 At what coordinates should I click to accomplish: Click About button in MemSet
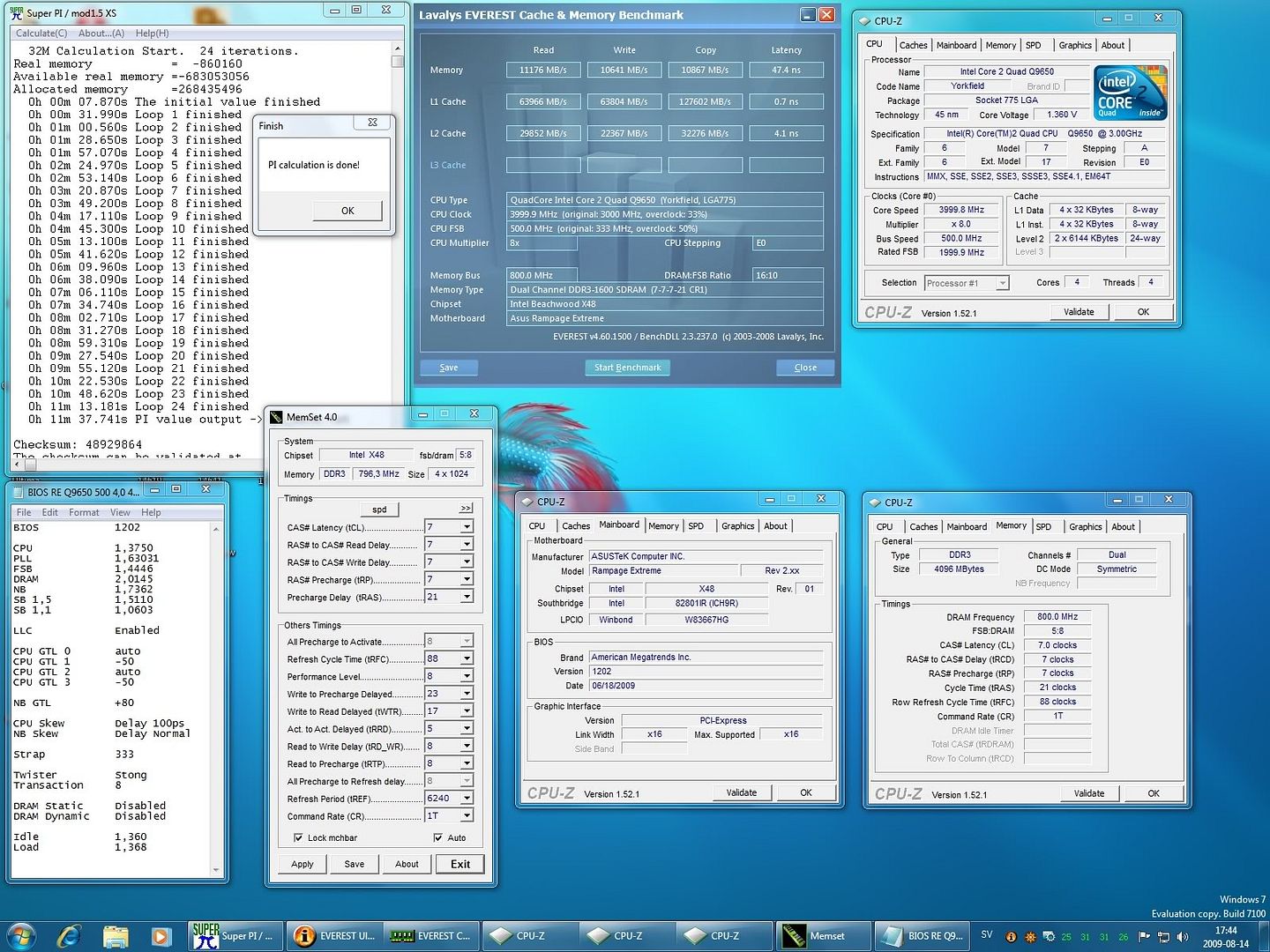click(407, 864)
